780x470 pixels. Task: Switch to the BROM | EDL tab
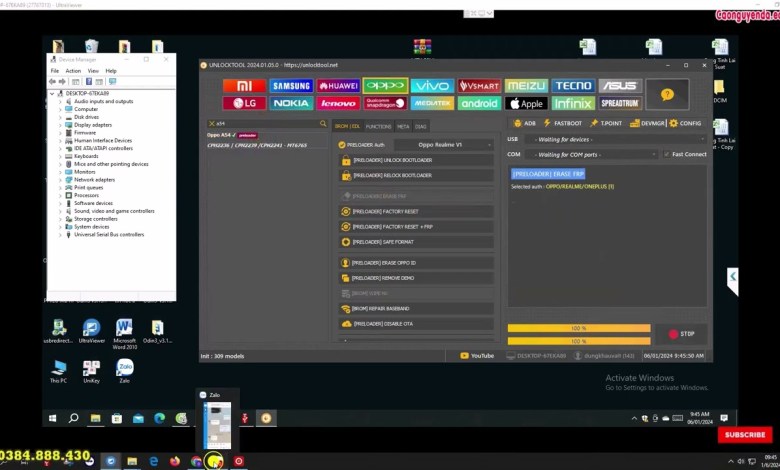click(x=347, y=126)
